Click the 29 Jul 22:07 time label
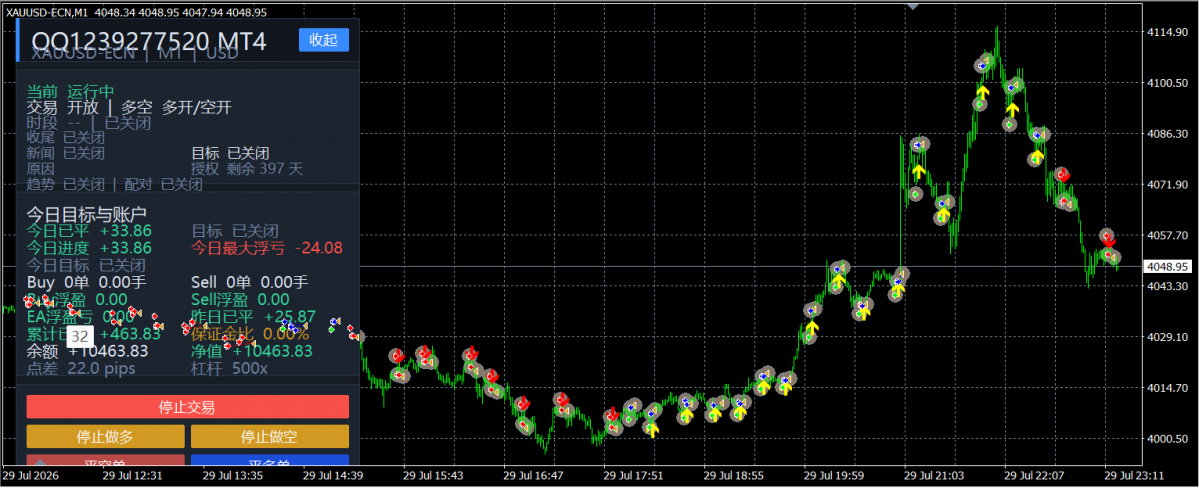This screenshot has height=488, width=1199. pyautogui.click(x=1035, y=475)
